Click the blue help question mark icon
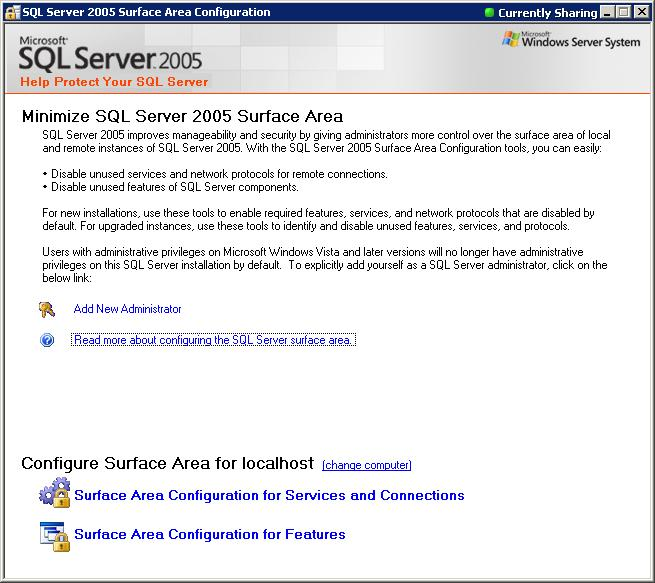655x583 pixels. (x=47, y=340)
